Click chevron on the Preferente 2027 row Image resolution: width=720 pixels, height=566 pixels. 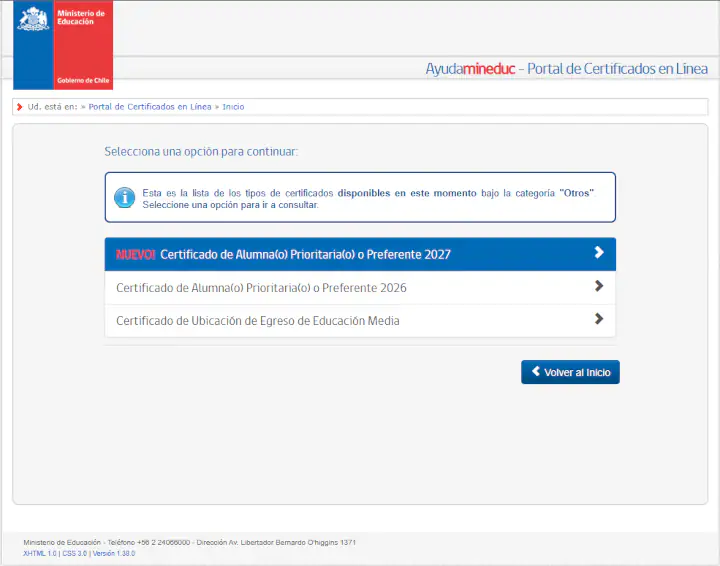(599, 252)
